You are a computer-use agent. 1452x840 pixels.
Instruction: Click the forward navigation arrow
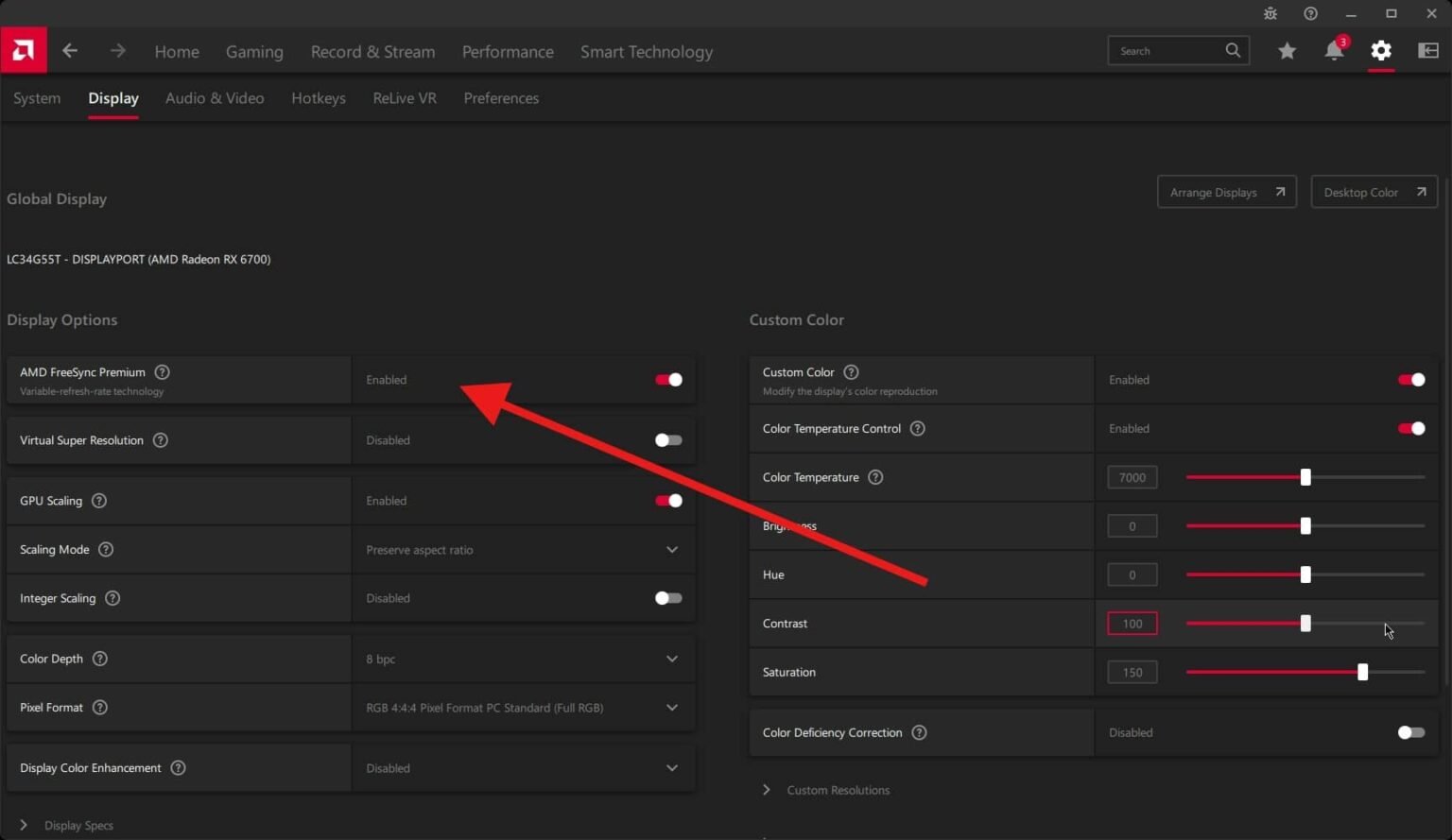117,51
